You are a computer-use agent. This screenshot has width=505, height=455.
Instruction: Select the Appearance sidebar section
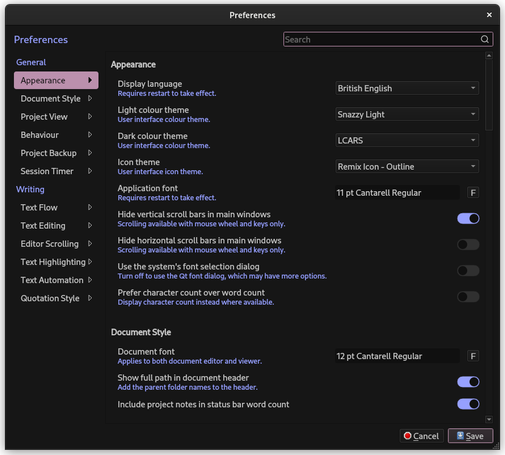point(56,80)
